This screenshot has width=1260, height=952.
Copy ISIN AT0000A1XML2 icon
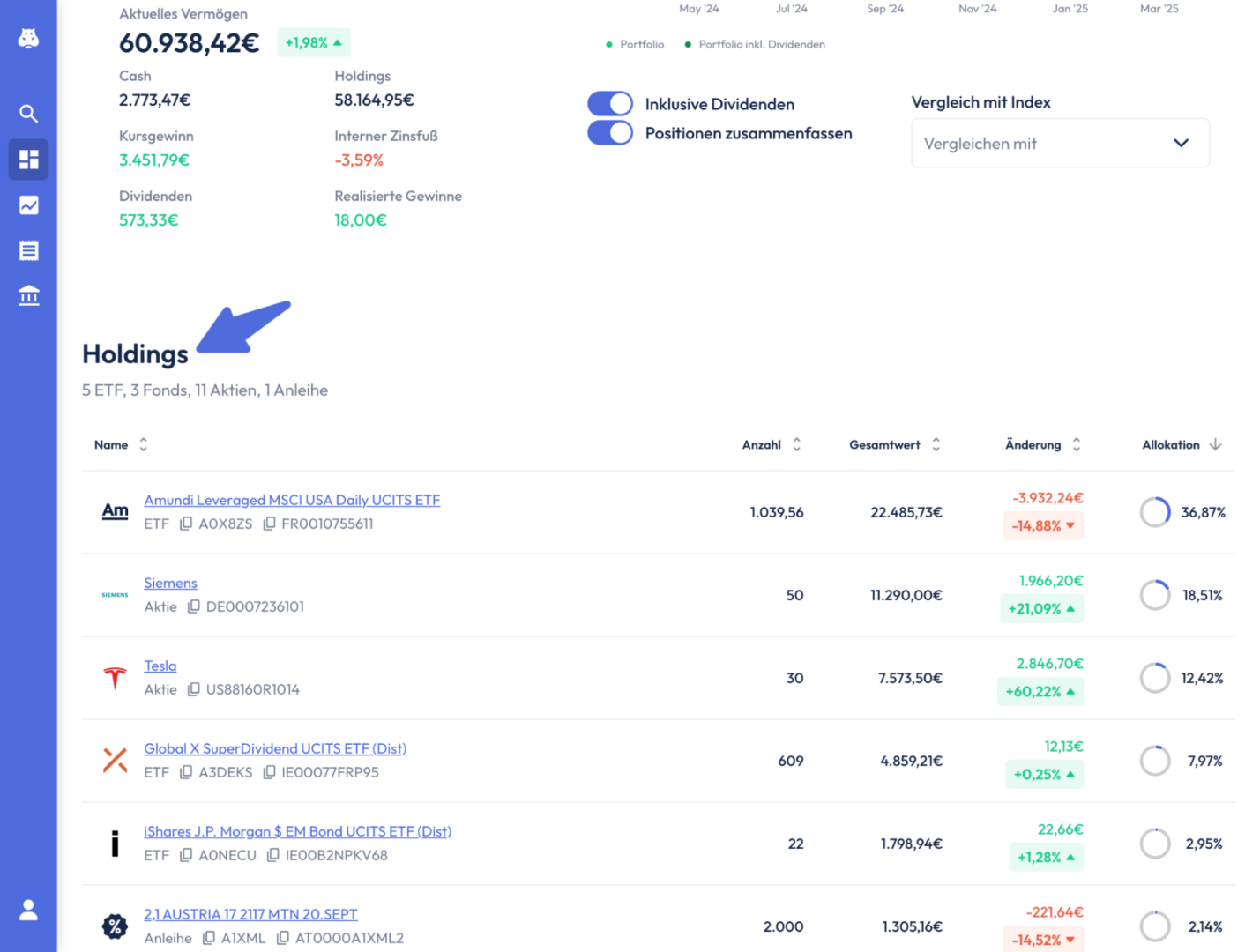[x=282, y=938]
